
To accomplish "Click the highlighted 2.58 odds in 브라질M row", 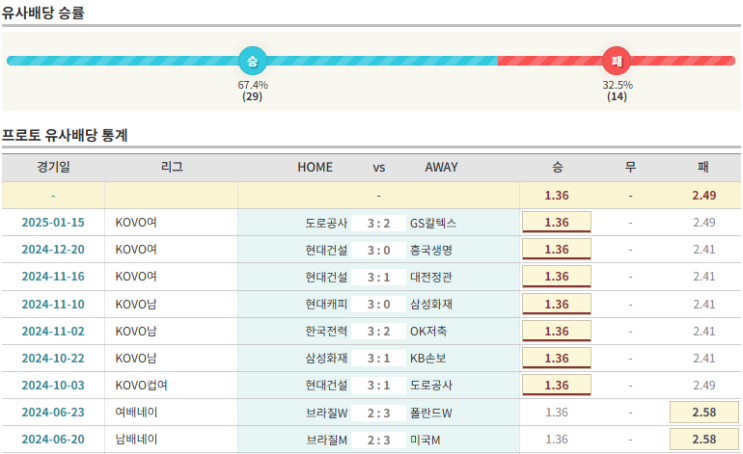I will tap(704, 439).
